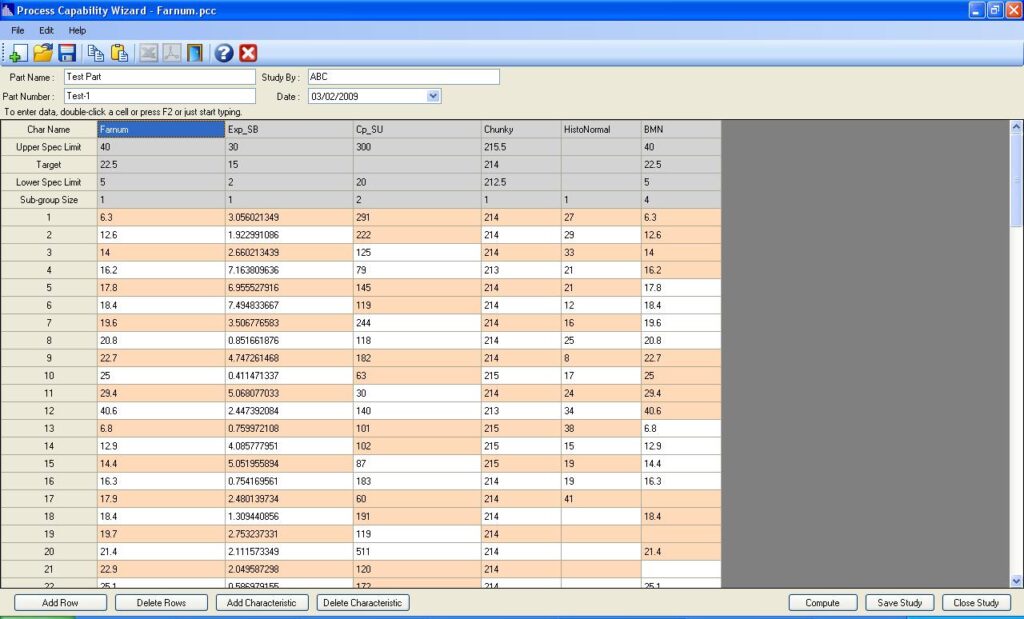The width and height of the screenshot is (1024, 619).
Task: Select Exp_SB cell 7.163809636
Action: coord(289,270)
